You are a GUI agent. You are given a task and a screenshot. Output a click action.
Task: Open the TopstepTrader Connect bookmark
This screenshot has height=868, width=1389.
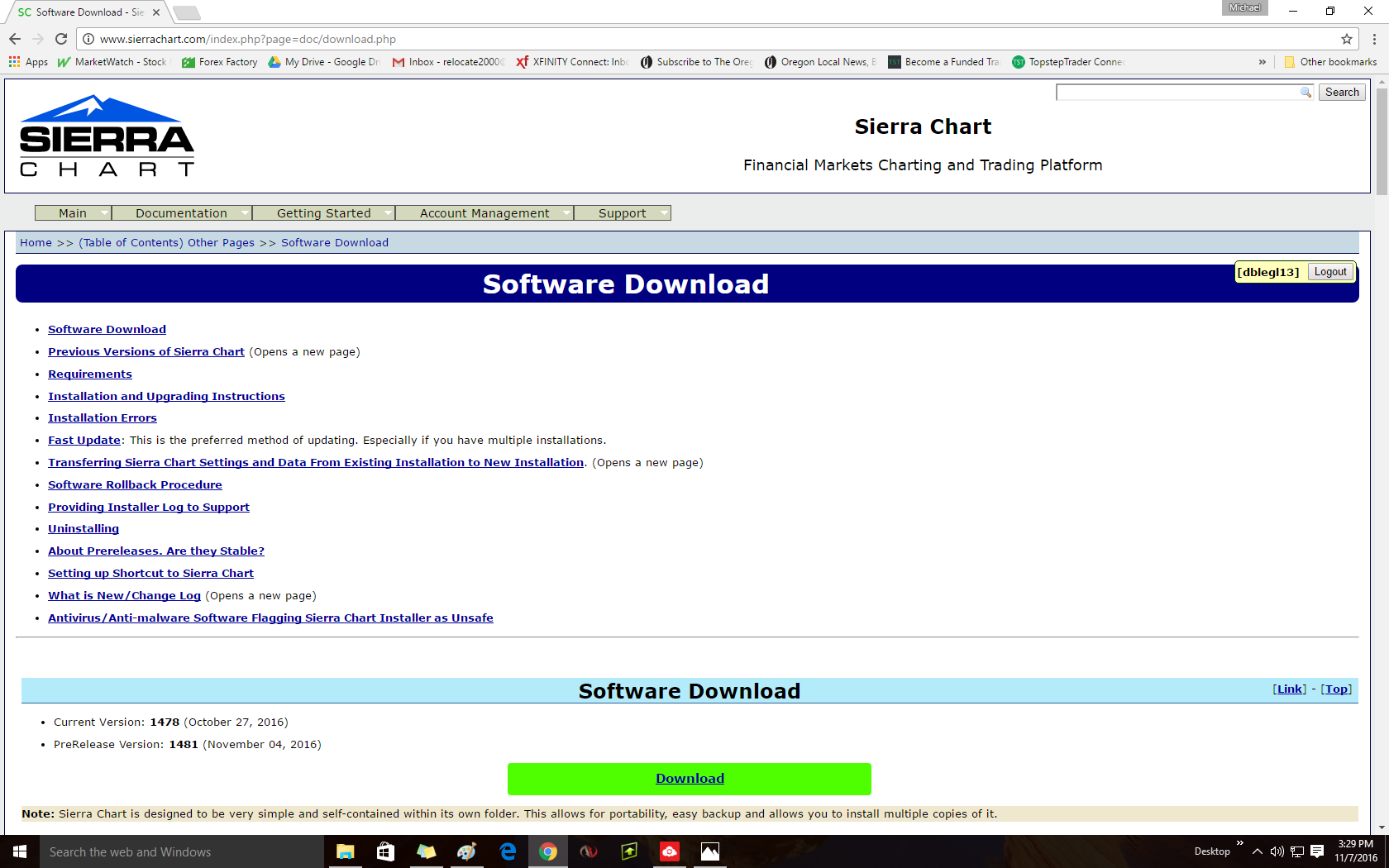click(x=1068, y=62)
